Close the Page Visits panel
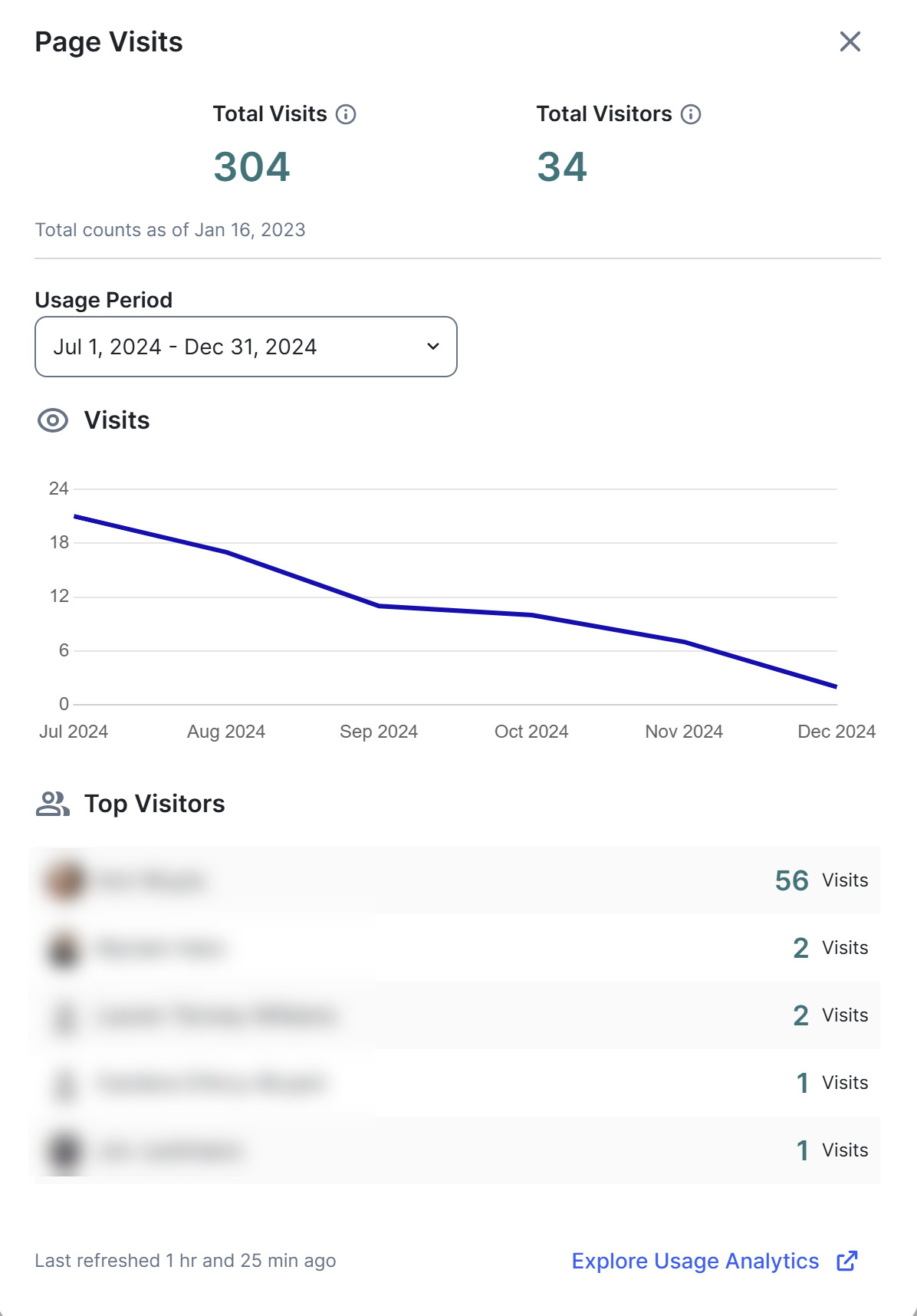Image resolution: width=917 pixels, height=1316 pixels. click(851, 42)
